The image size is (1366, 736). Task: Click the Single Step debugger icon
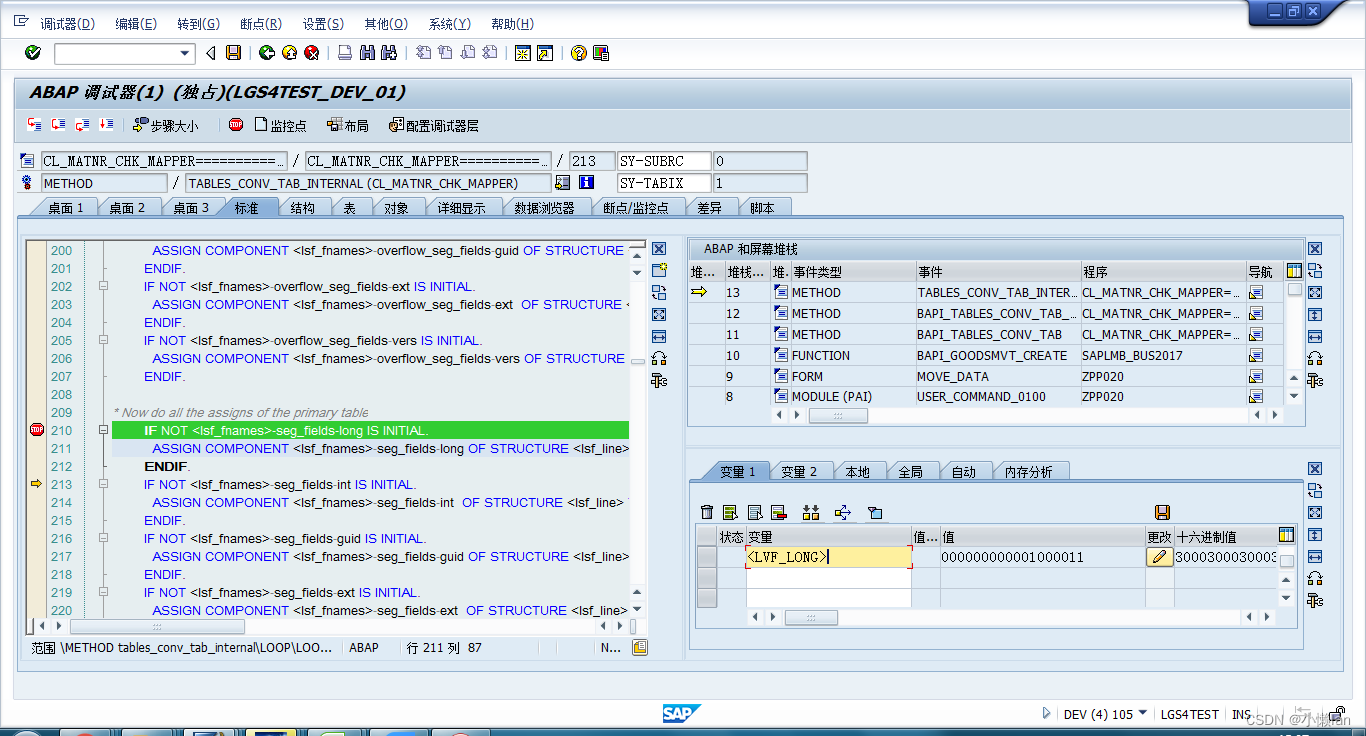click(x=34, y=125)
